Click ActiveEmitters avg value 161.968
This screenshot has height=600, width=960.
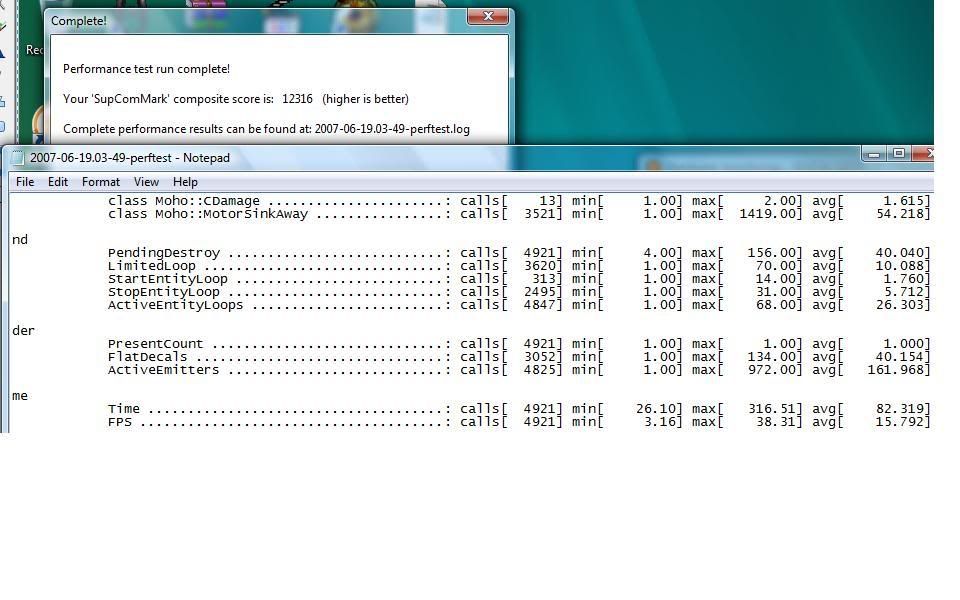[x=896, y=370]
